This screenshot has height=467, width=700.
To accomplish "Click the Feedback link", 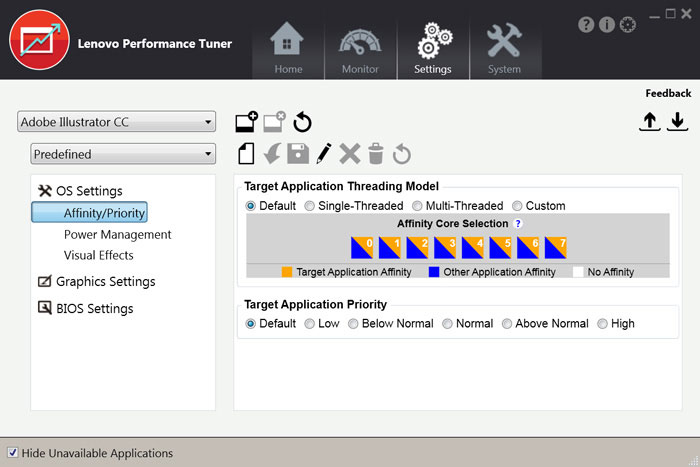I will tap(667, 93).
